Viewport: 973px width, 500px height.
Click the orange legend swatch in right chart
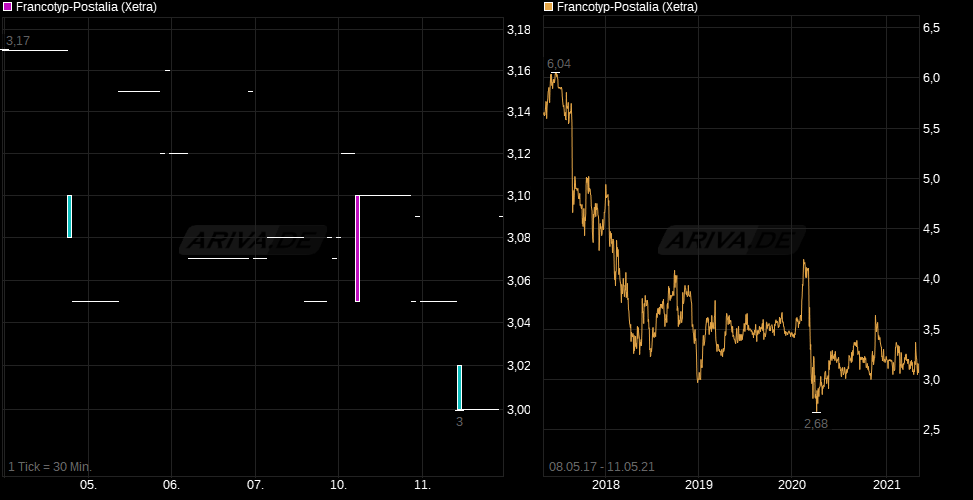click(x=548, y=7)
